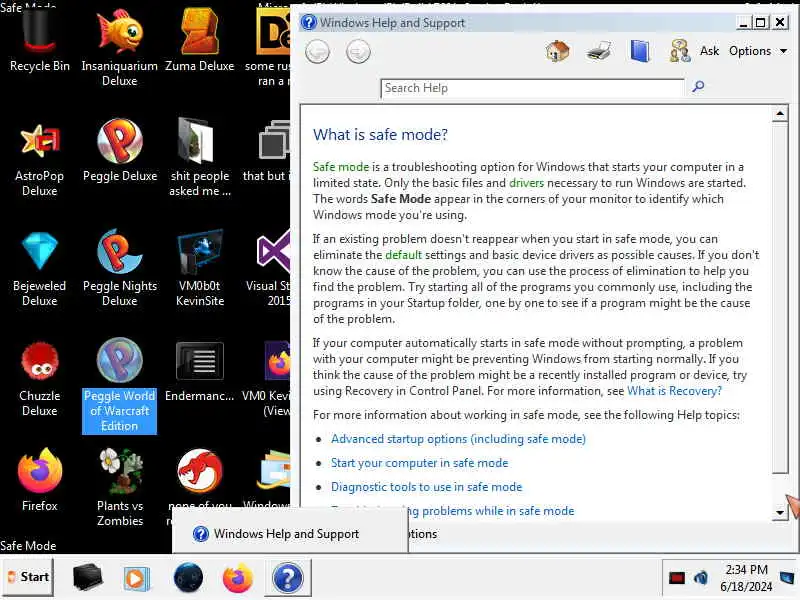This screenshot has width=800, height=600.
Task: Open the green Safe mode glossary link
Action: [341, 167]
